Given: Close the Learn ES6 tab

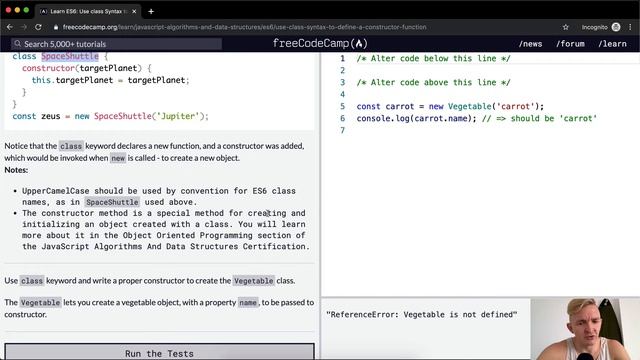Looking at the screenshot, I should click(134, 11).
